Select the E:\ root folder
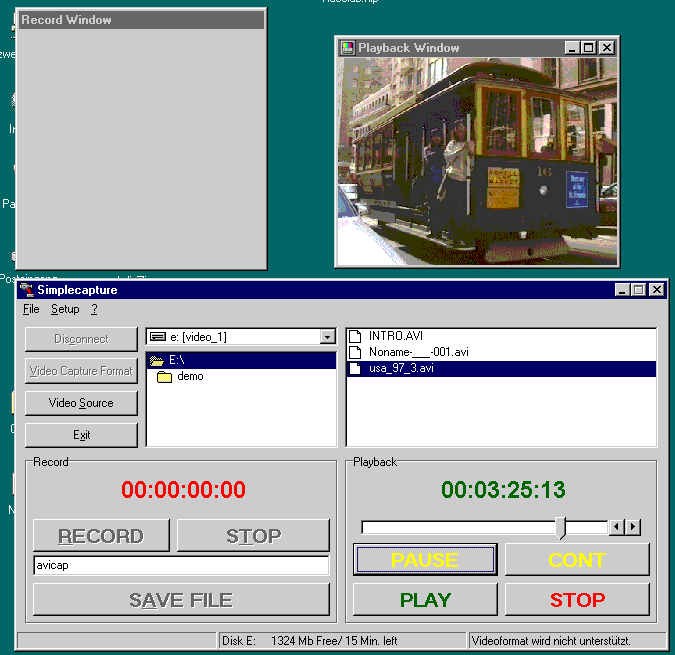The height and width of the screenshot is (655, 675). pos(241,360)
